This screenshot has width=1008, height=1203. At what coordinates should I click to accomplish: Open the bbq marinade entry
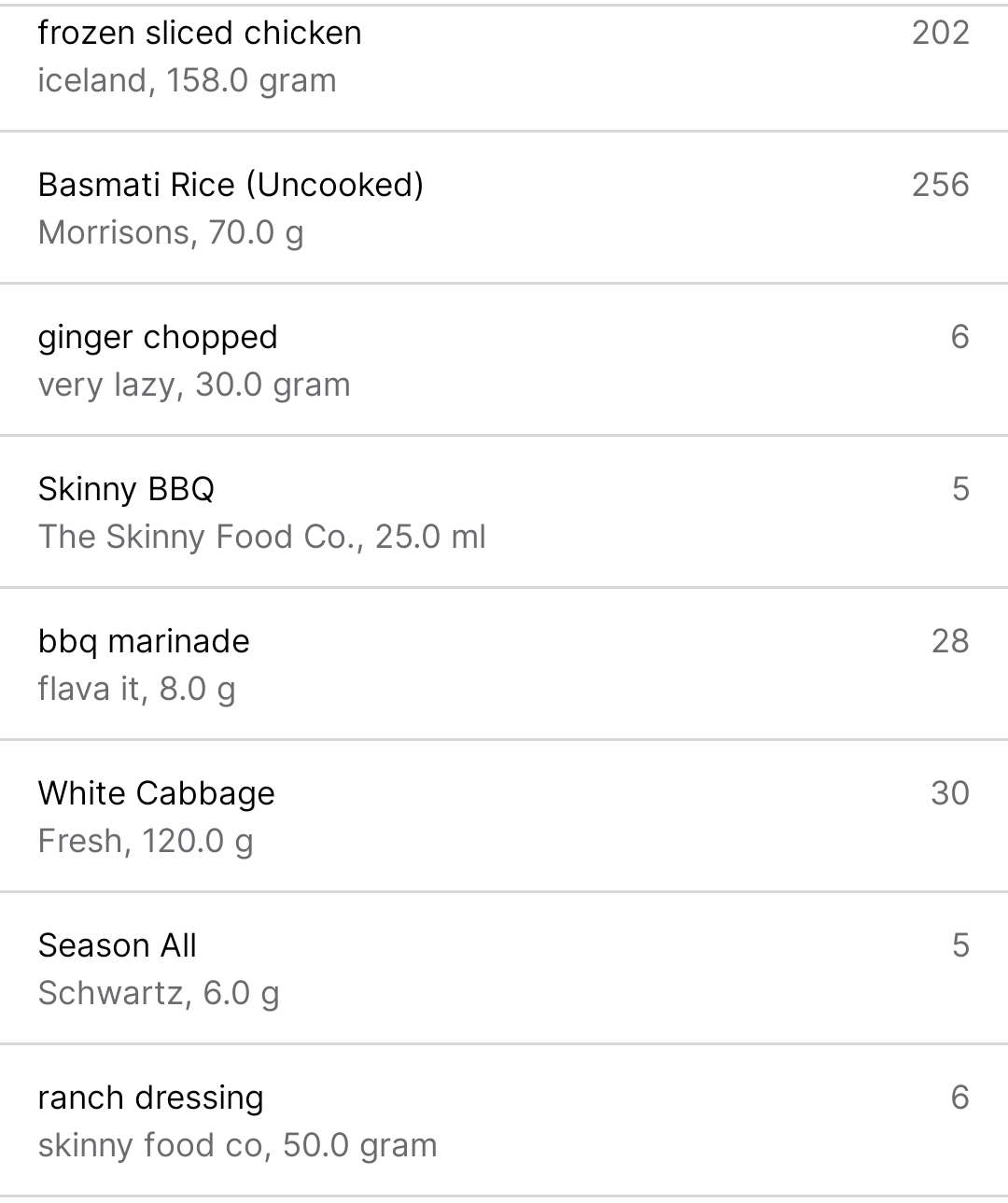[x=504, y=664]
